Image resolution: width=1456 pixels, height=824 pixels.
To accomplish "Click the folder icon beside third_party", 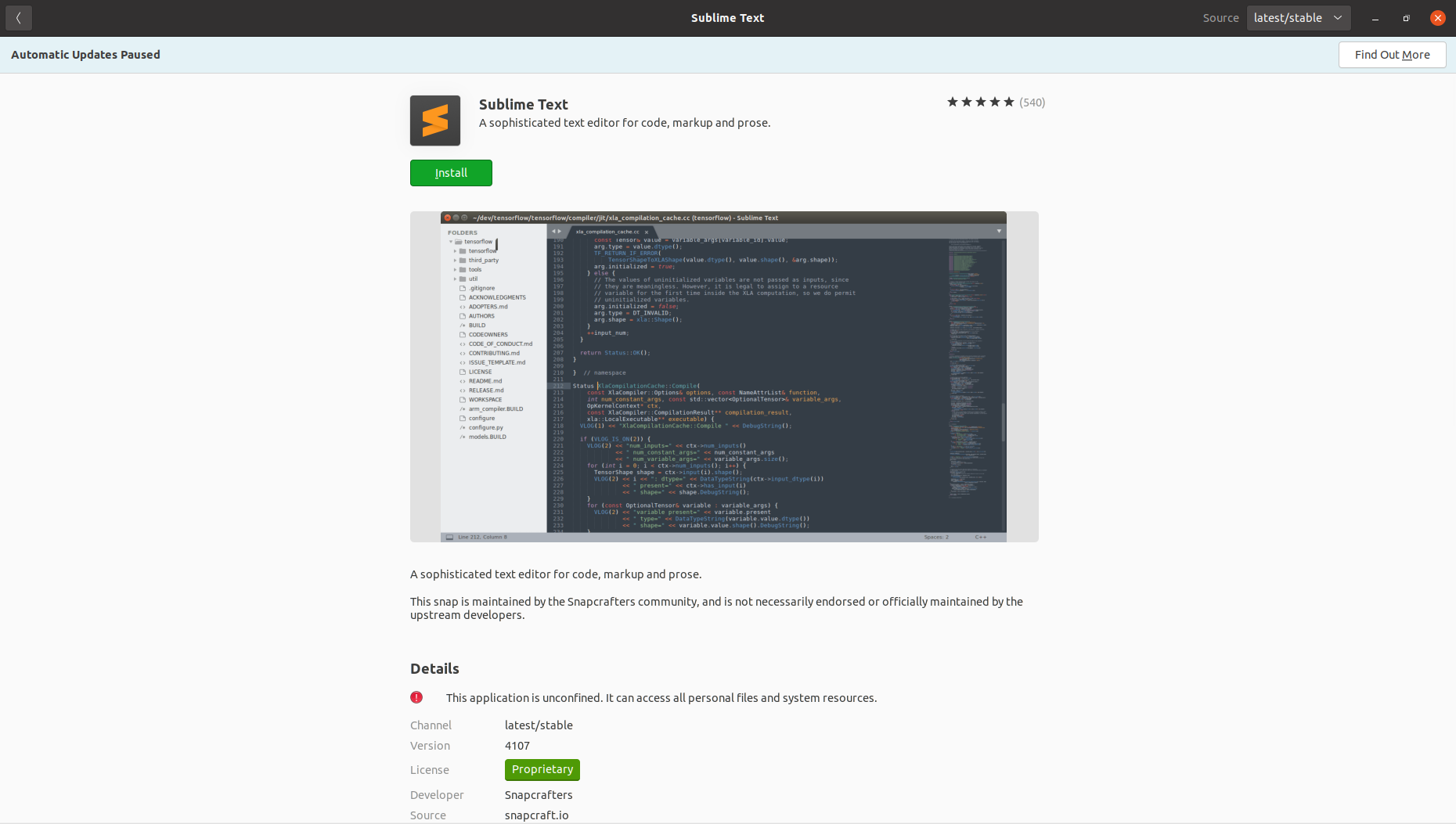I will pyautogui.click(x=462, y=260).
